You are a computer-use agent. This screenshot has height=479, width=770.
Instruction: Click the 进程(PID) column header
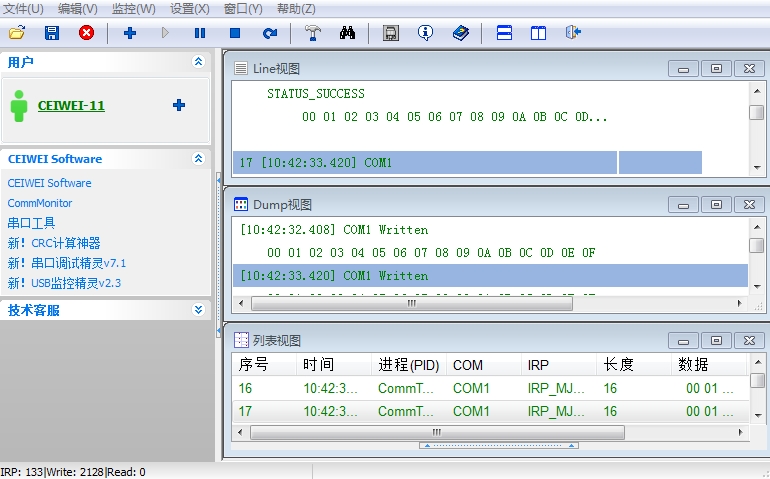[x=408, y=365]
